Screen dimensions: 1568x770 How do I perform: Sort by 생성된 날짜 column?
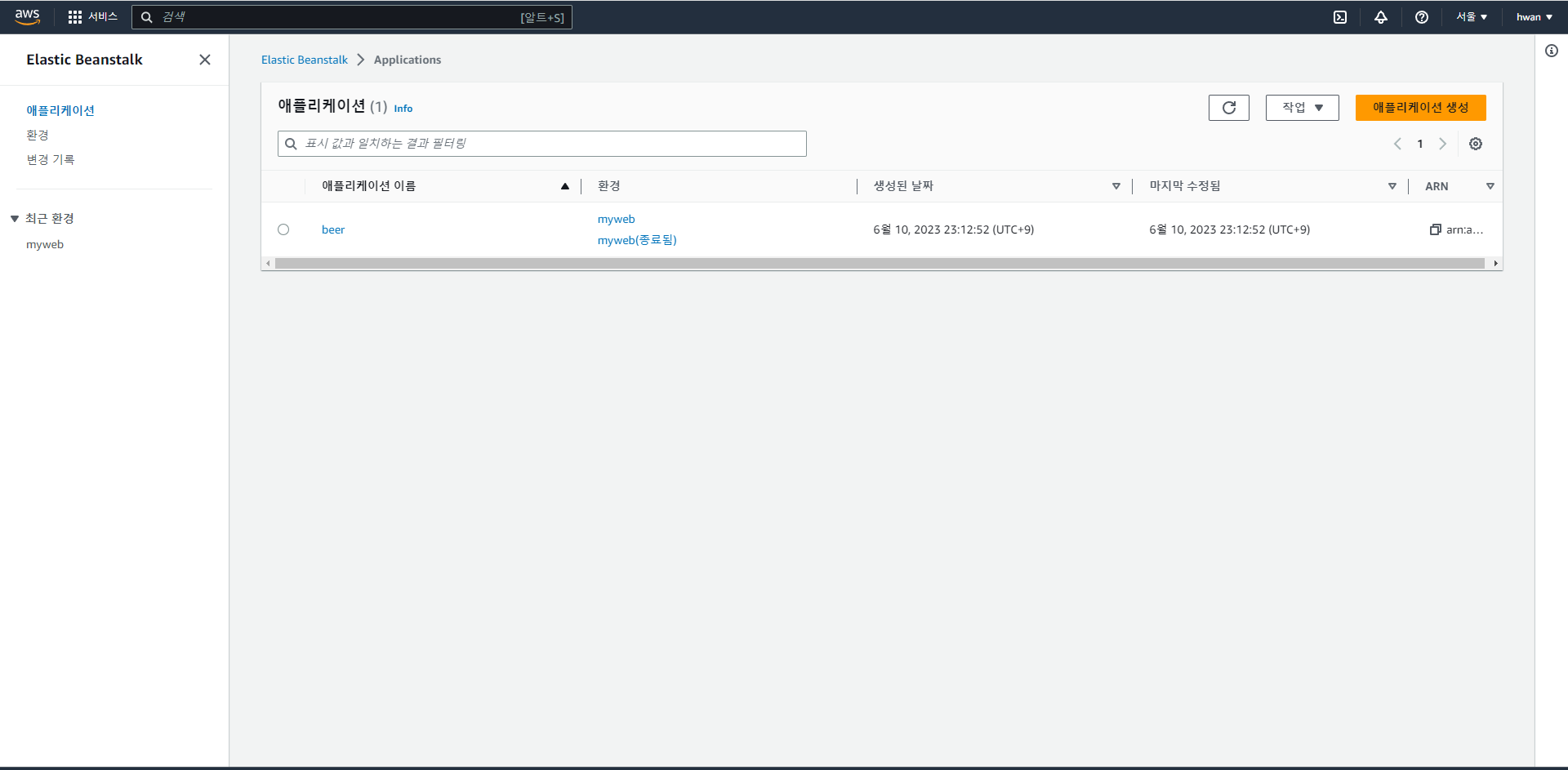pyautogui.click(x=1116, y=186)
